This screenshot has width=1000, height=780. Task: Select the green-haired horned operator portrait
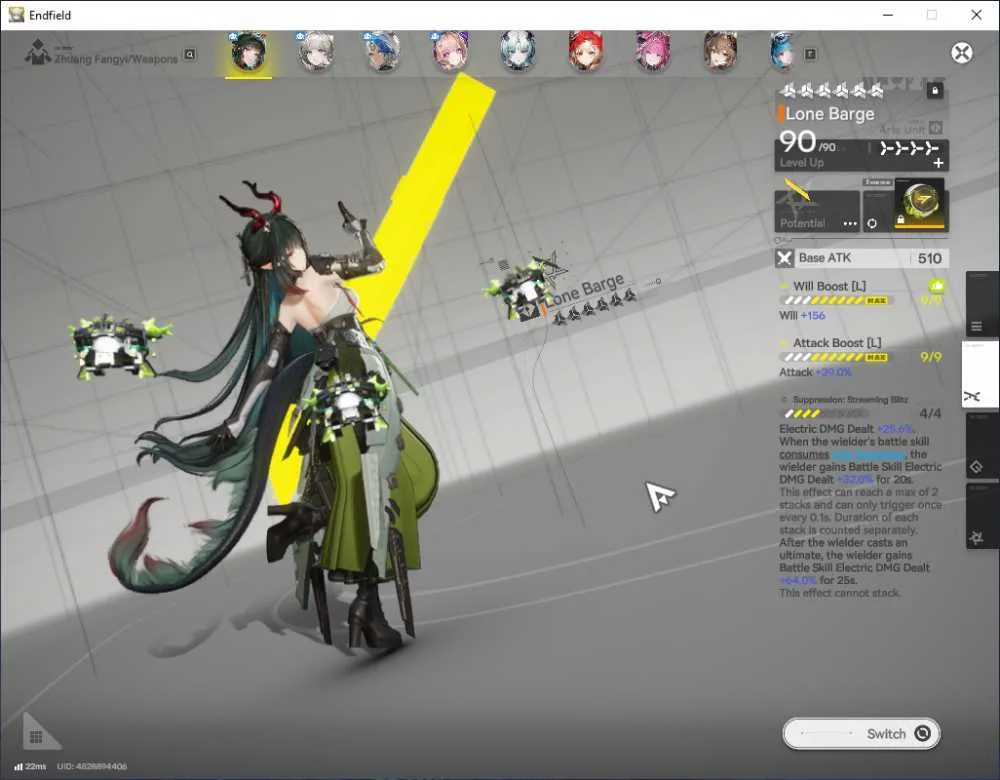249,52
